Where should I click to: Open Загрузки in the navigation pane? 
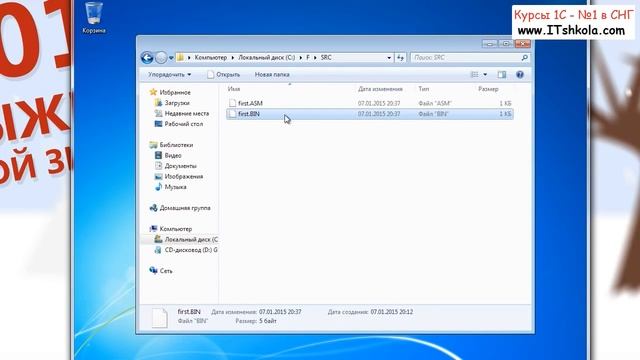pos(177,103)
